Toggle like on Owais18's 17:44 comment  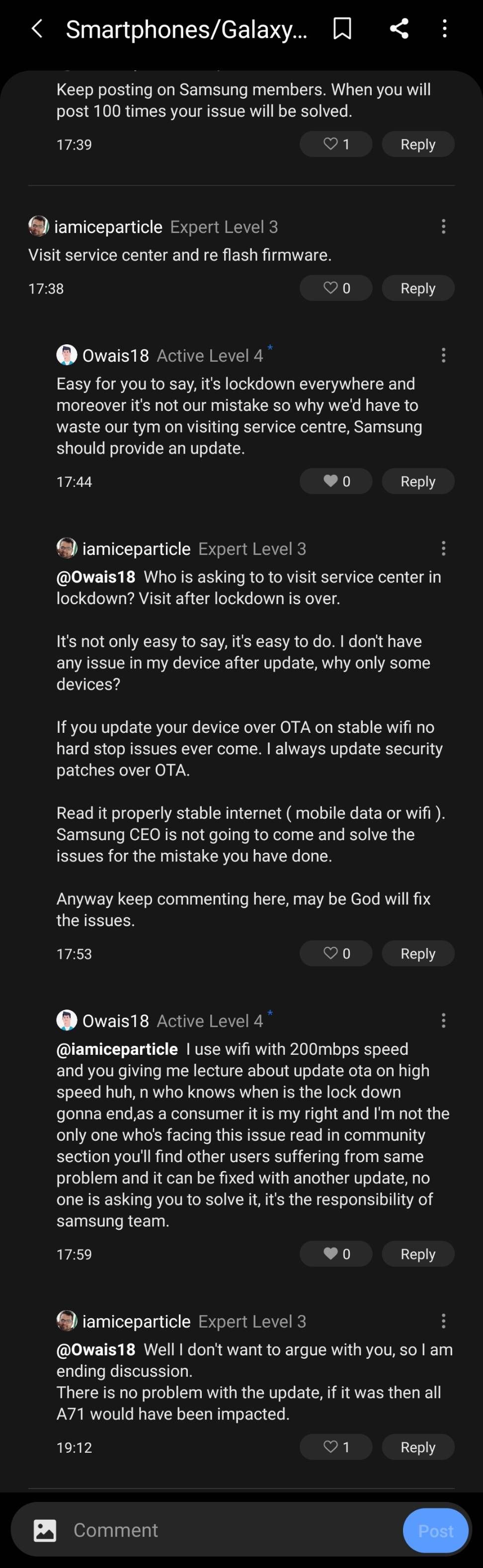click(335, 481)
